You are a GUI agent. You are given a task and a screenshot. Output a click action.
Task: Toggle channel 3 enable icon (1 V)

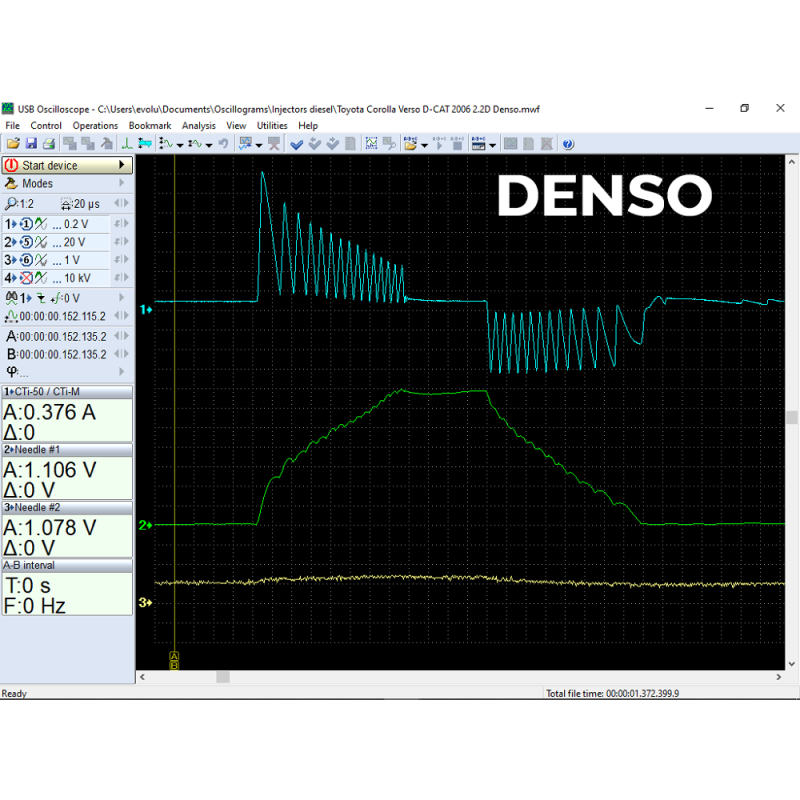(x=27, y=260)
